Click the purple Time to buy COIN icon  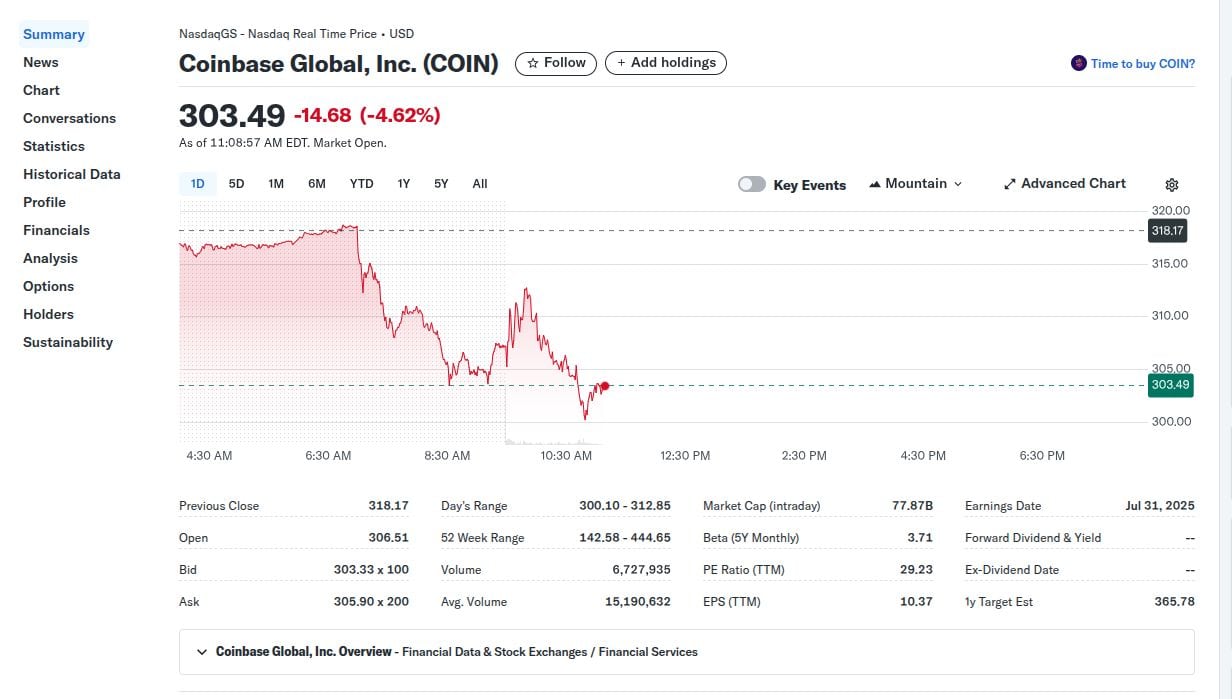pyautogui.click(x=1078, y=63)
